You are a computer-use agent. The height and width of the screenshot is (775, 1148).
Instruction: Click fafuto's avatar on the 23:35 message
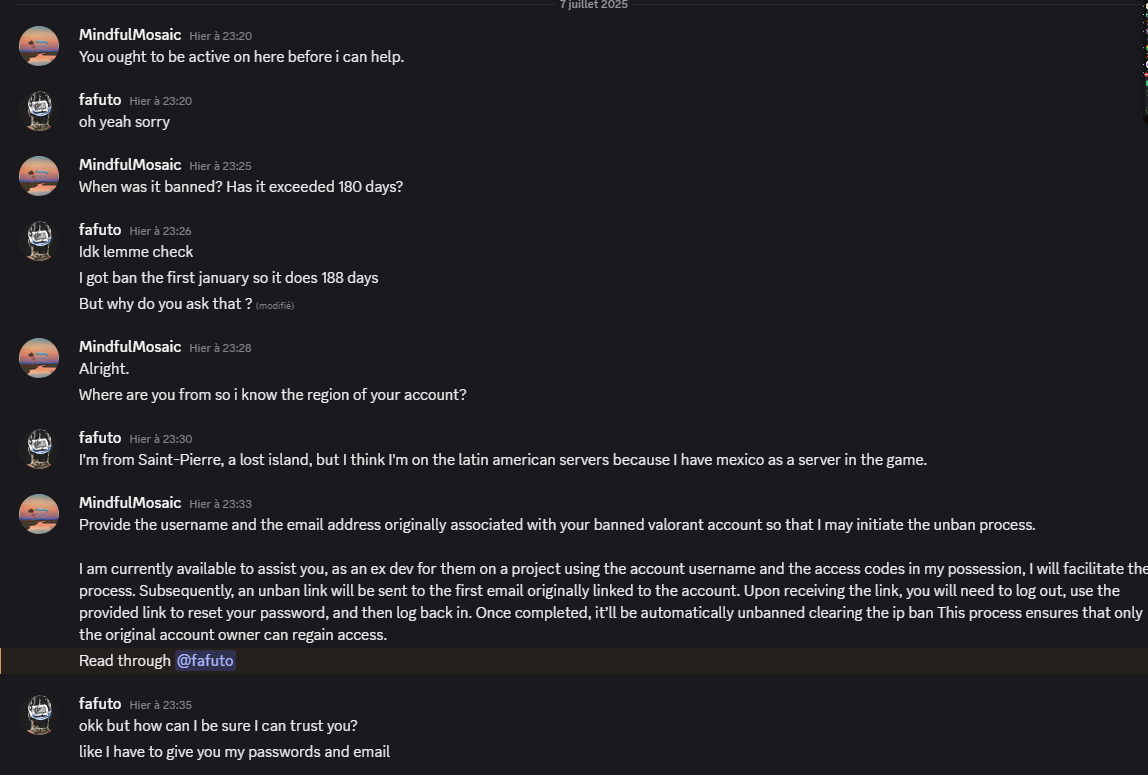tap(39, 715)
